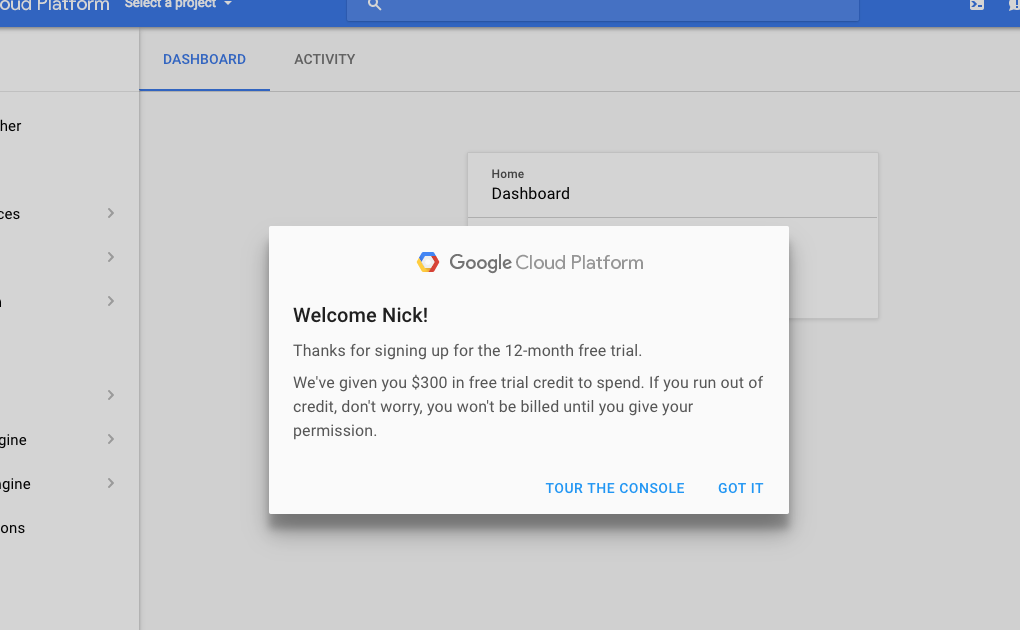Open the sidebar item ending in "ons"
This screenshot has height=630, width=1020.
(x=13, y=528)
